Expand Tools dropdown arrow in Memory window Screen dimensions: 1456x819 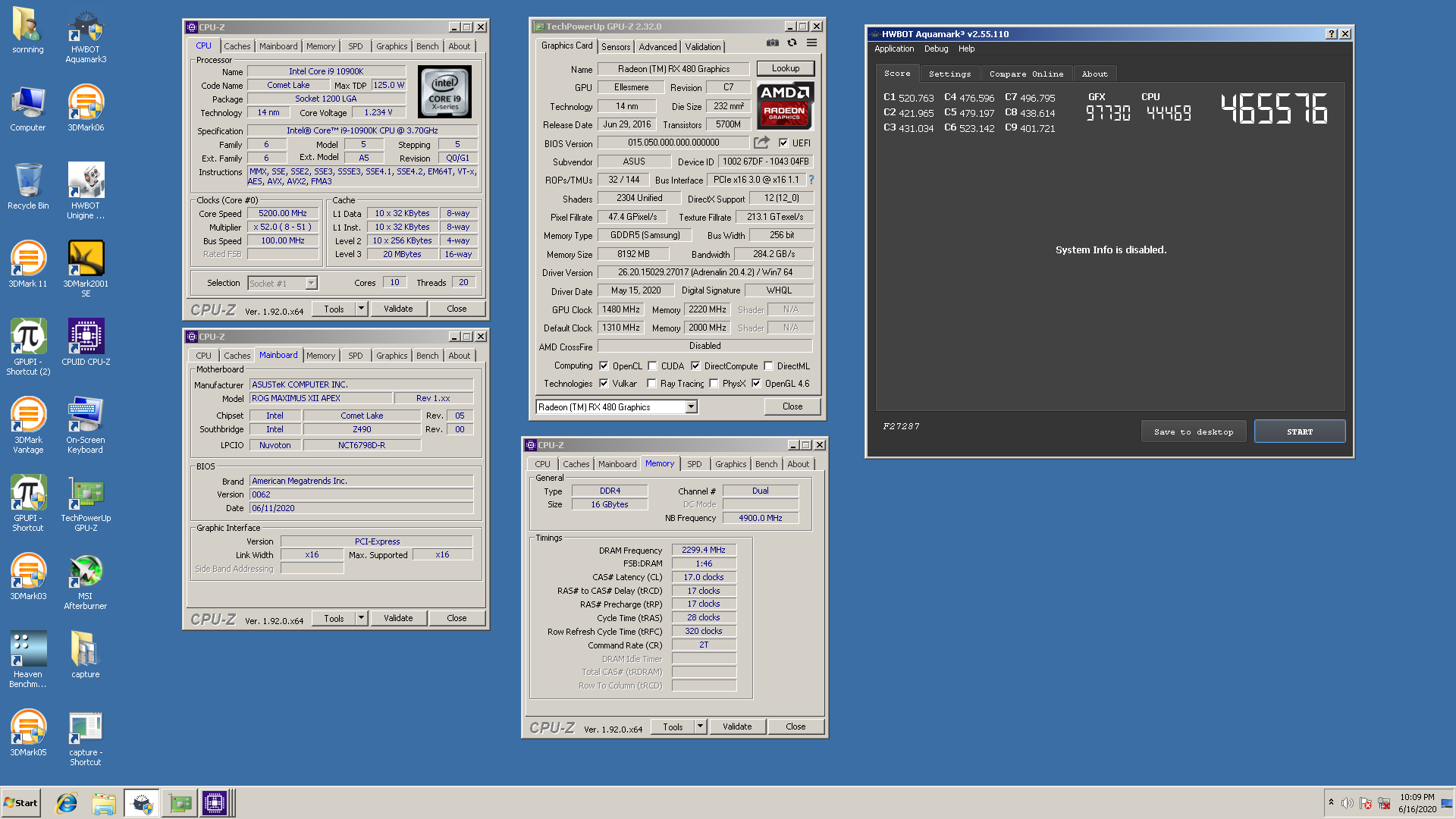point(700,726)
